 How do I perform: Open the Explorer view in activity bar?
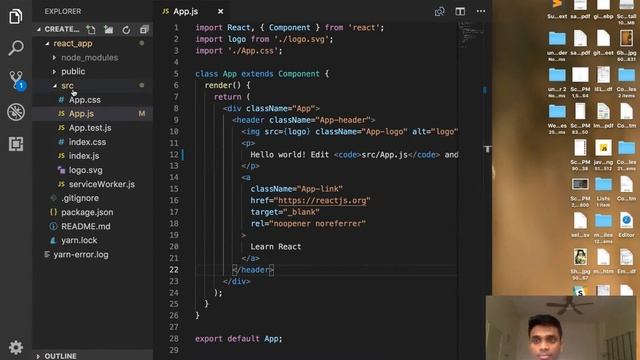pos(16,17)
